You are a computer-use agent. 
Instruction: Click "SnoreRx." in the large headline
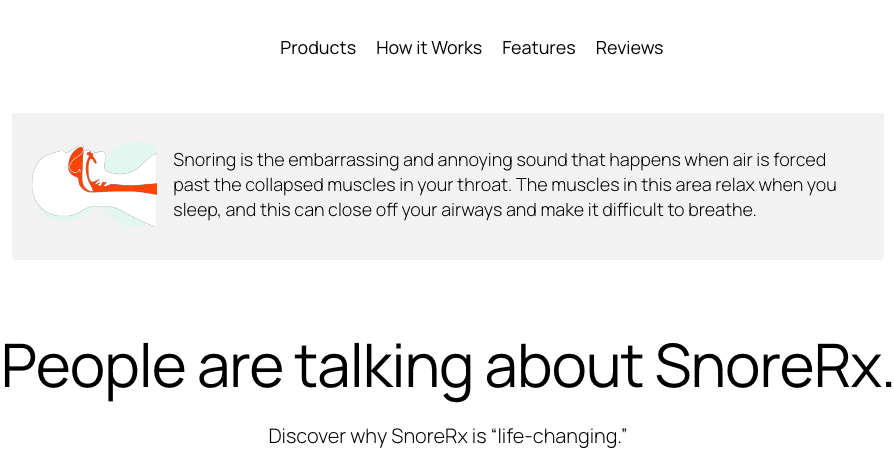click(x=773, y=365)
